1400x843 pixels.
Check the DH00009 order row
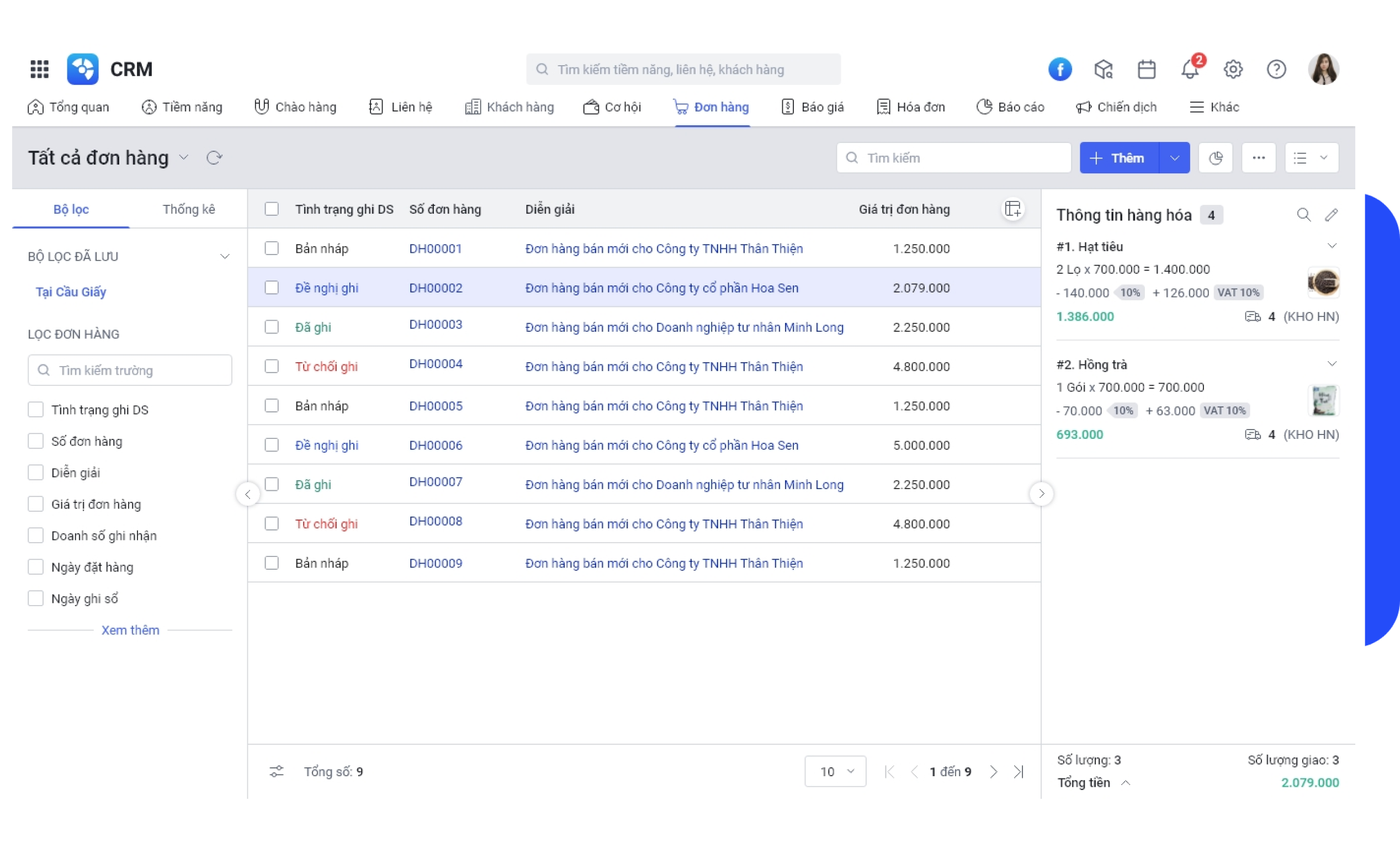272,563
